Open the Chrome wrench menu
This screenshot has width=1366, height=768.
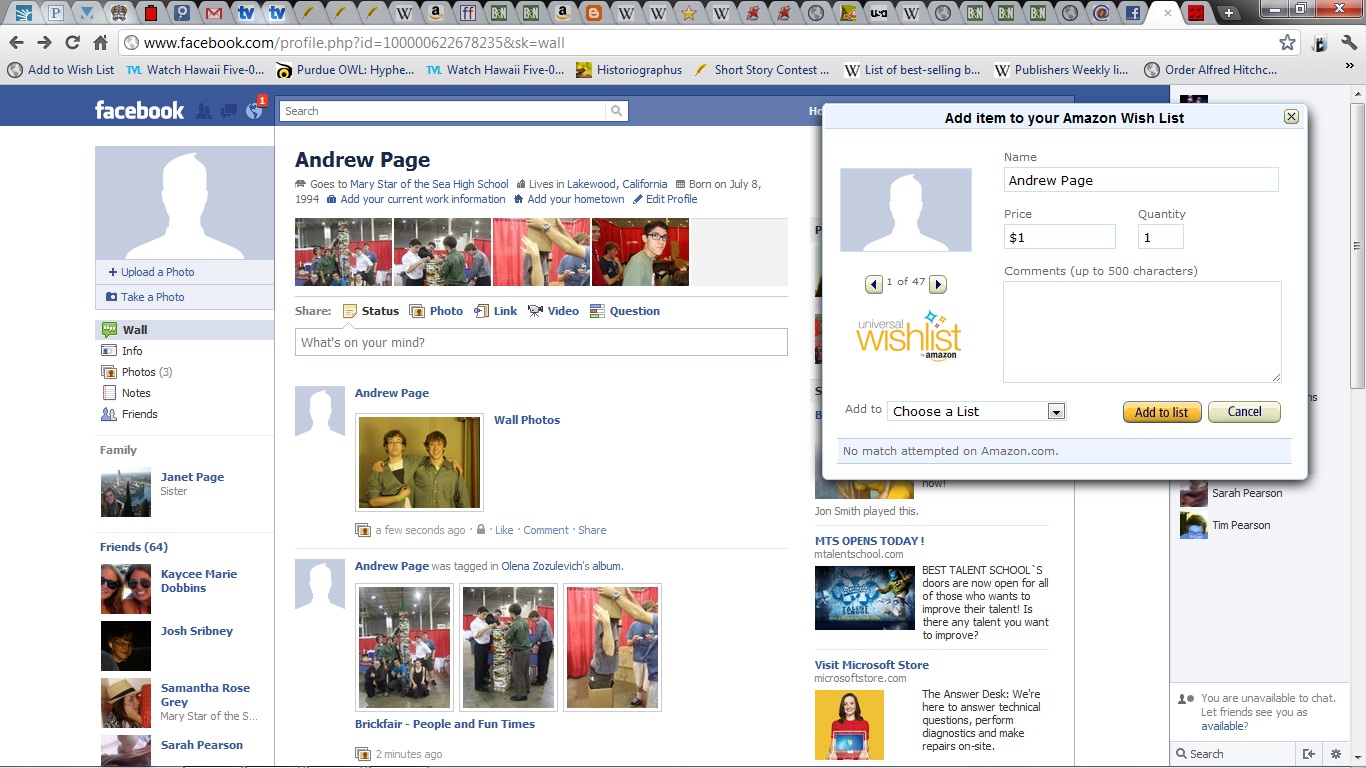tap(1349, 42)
